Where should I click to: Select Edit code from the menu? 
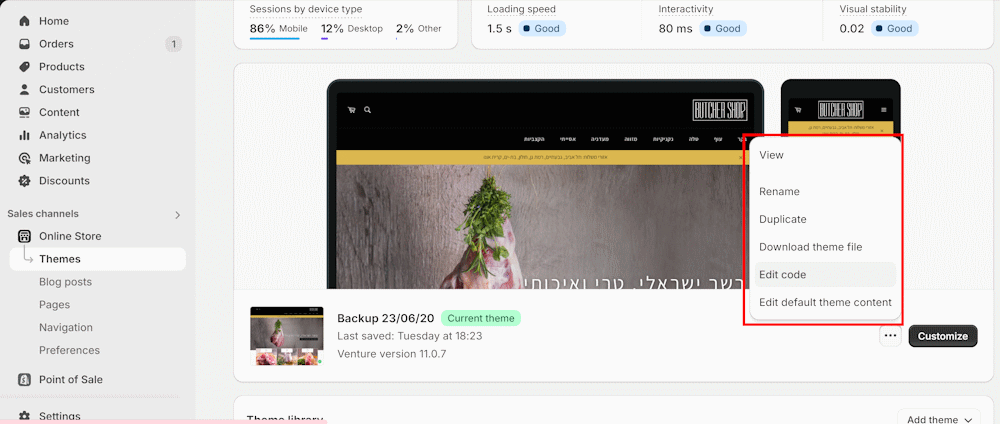pos(782,275)
